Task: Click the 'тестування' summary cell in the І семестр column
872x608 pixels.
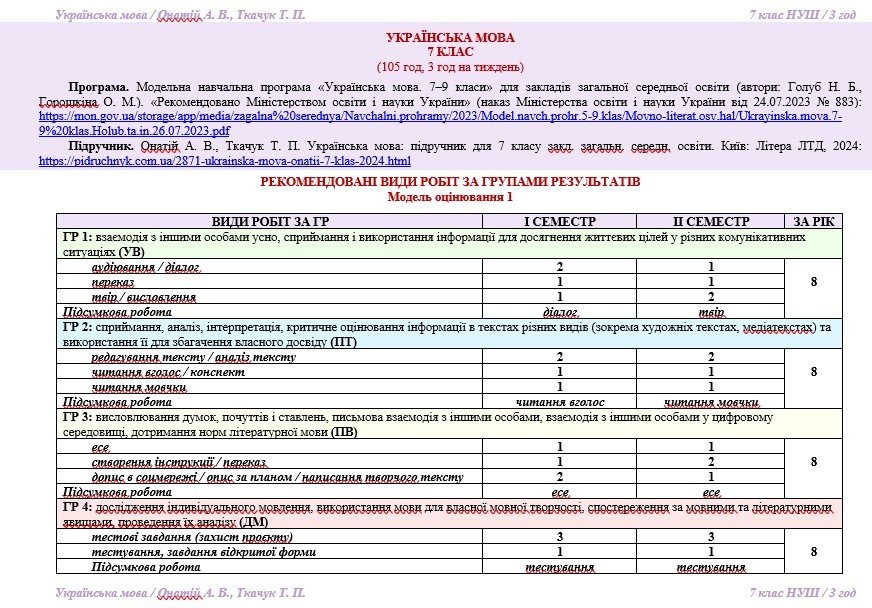Action: point(559,567)
